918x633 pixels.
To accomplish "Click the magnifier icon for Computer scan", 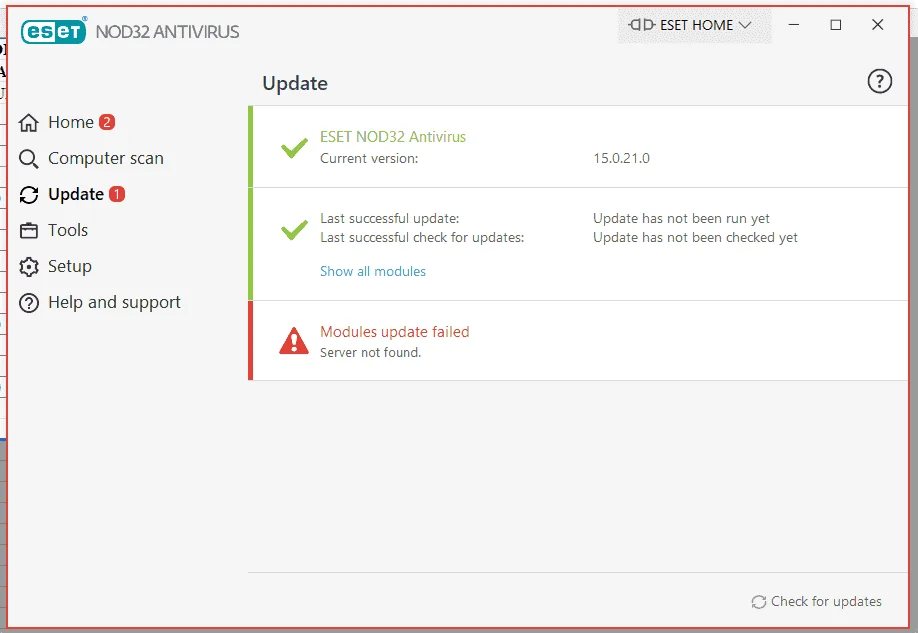I will (x=29, y=159).
